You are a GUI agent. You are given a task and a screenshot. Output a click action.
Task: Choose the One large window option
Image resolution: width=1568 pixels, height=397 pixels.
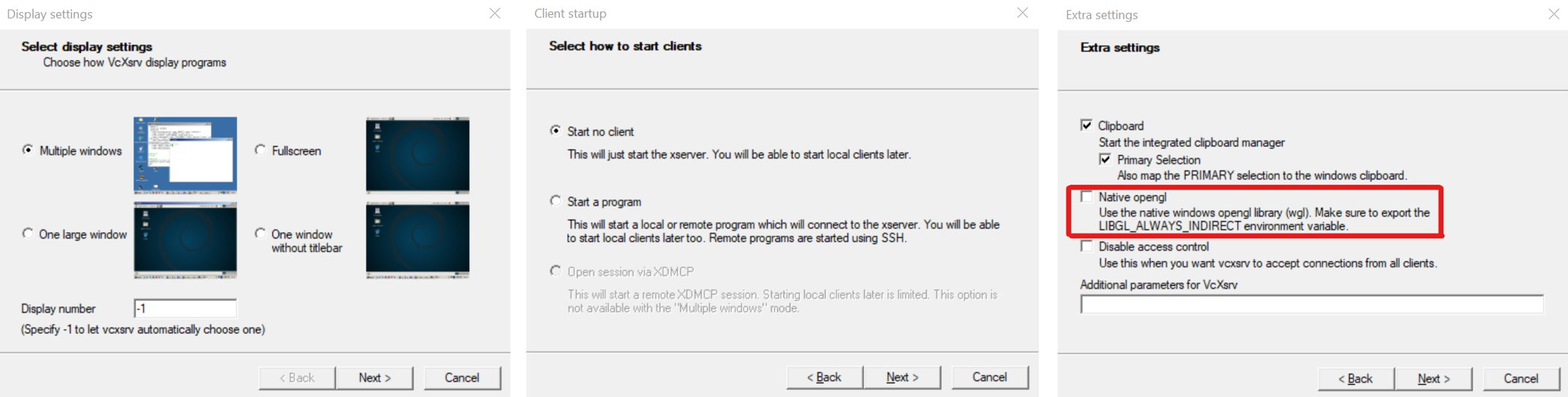pos(29,233)
